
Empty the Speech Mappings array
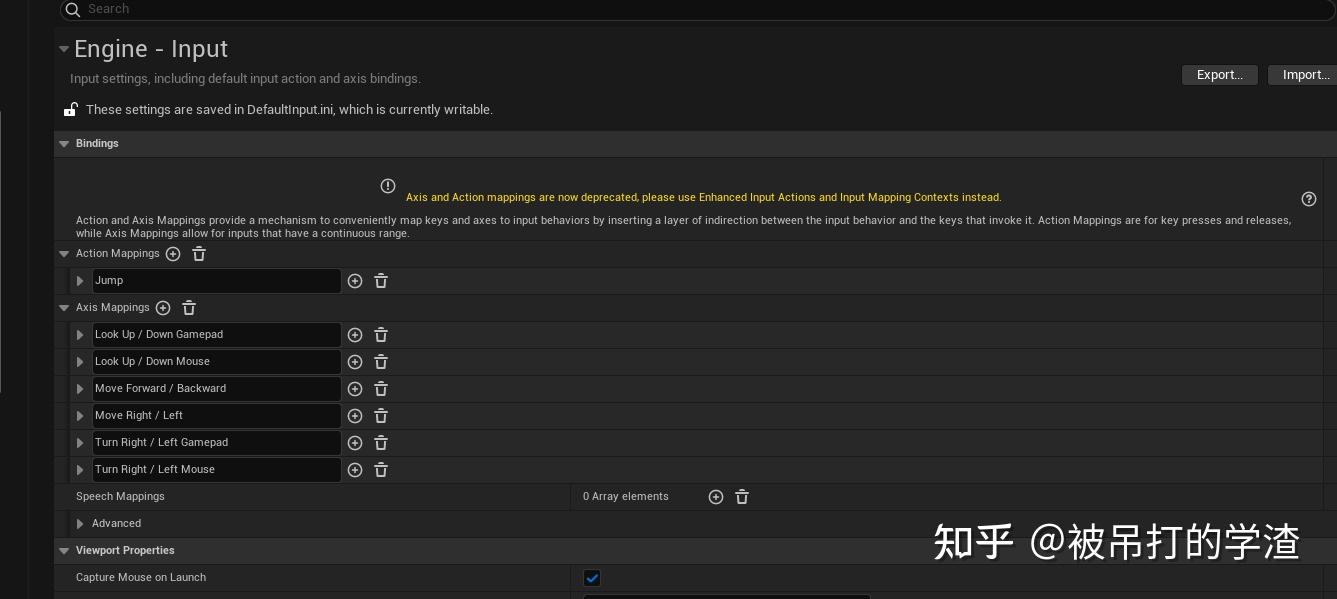click(742, 497)
